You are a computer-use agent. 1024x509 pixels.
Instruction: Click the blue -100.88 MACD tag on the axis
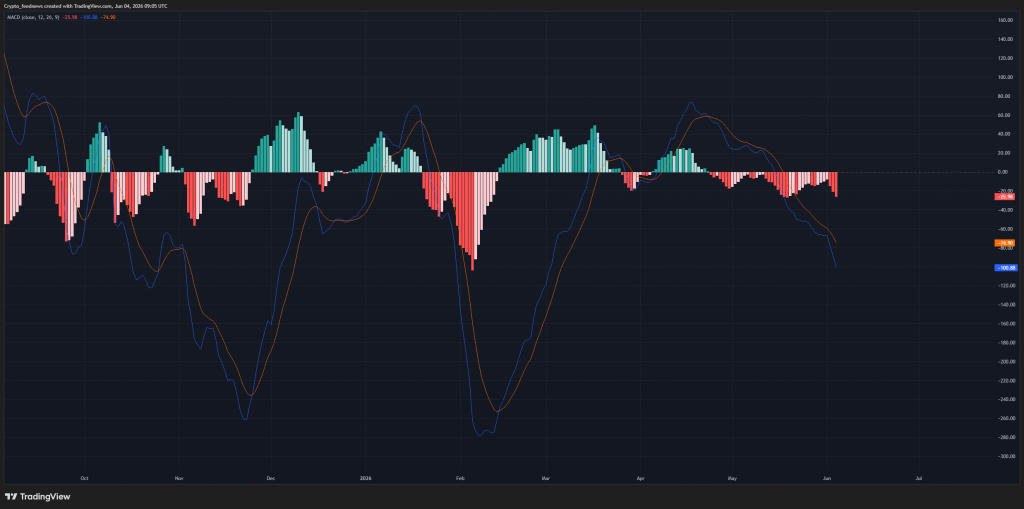click(x=1005, y=267)
